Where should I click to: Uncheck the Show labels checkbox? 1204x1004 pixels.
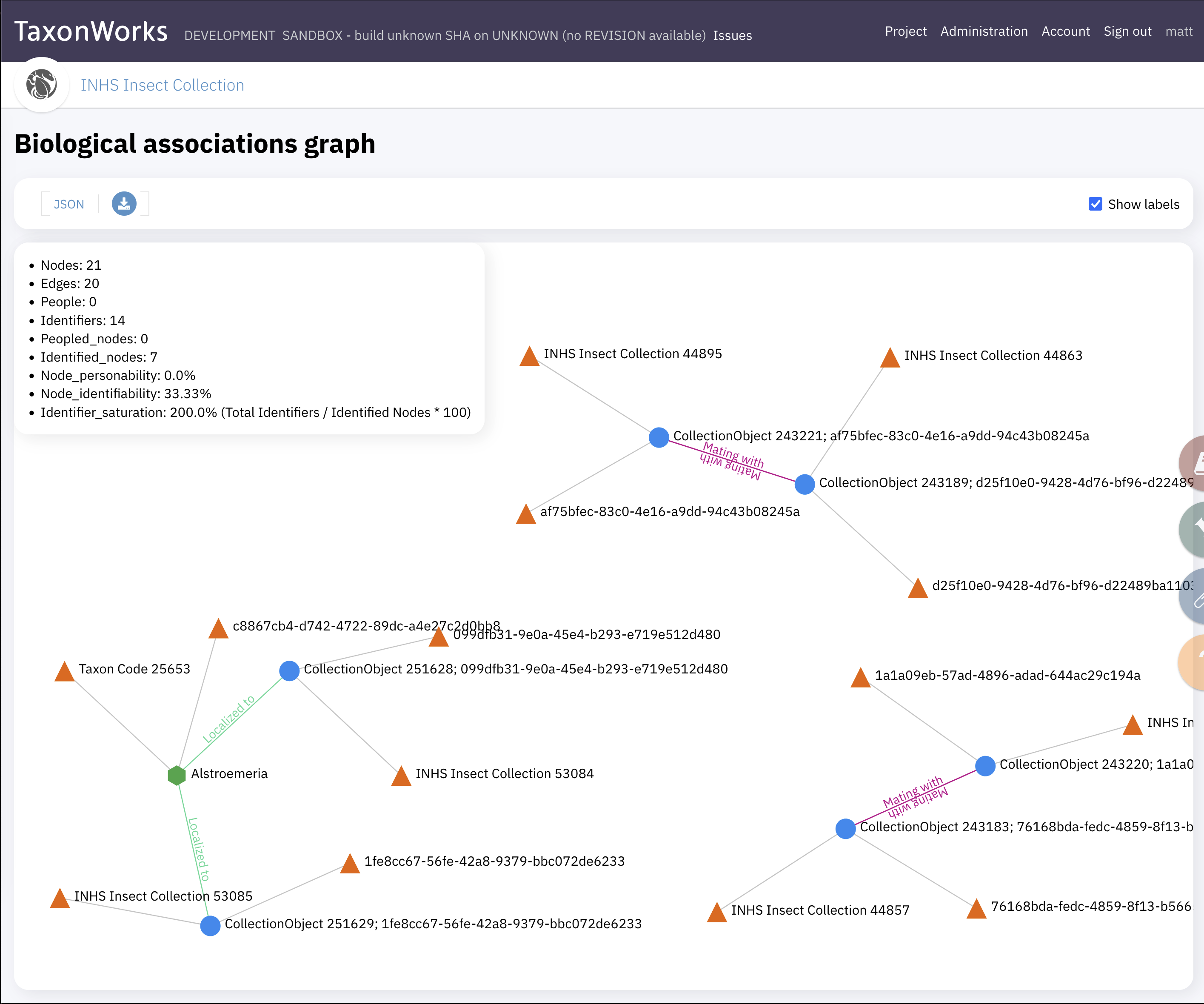click(x=1095, y=203)
